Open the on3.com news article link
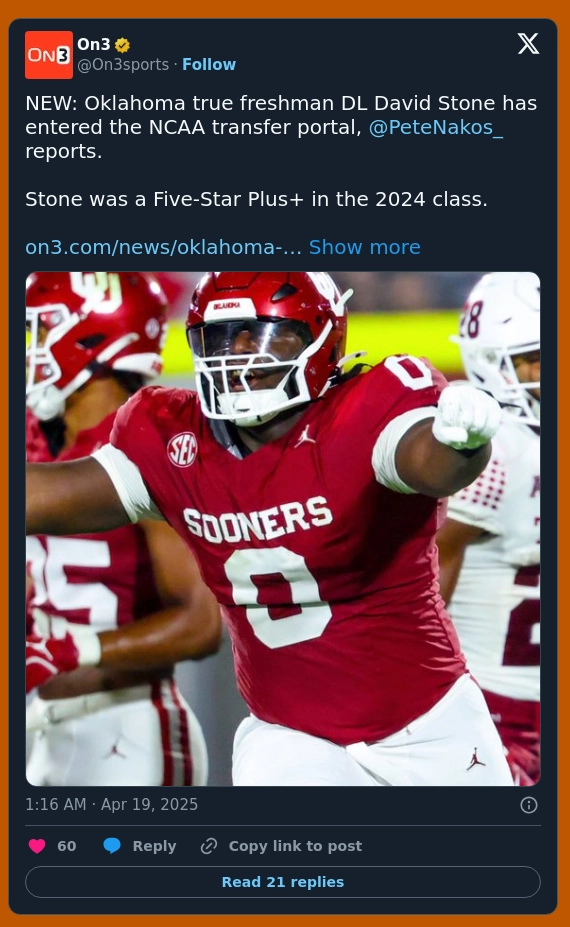Viewport: 570px width, 927px height. point(163,247)
